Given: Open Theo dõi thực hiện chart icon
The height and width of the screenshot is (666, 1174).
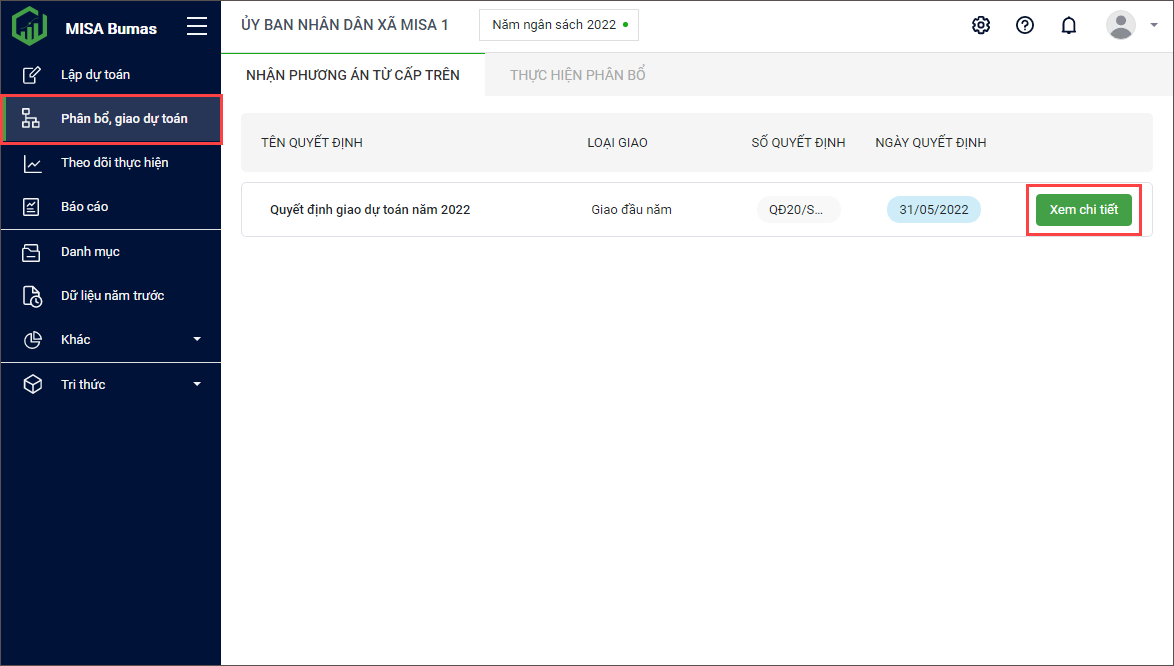Looking at the screenshot, I should (x=32, y=163).
